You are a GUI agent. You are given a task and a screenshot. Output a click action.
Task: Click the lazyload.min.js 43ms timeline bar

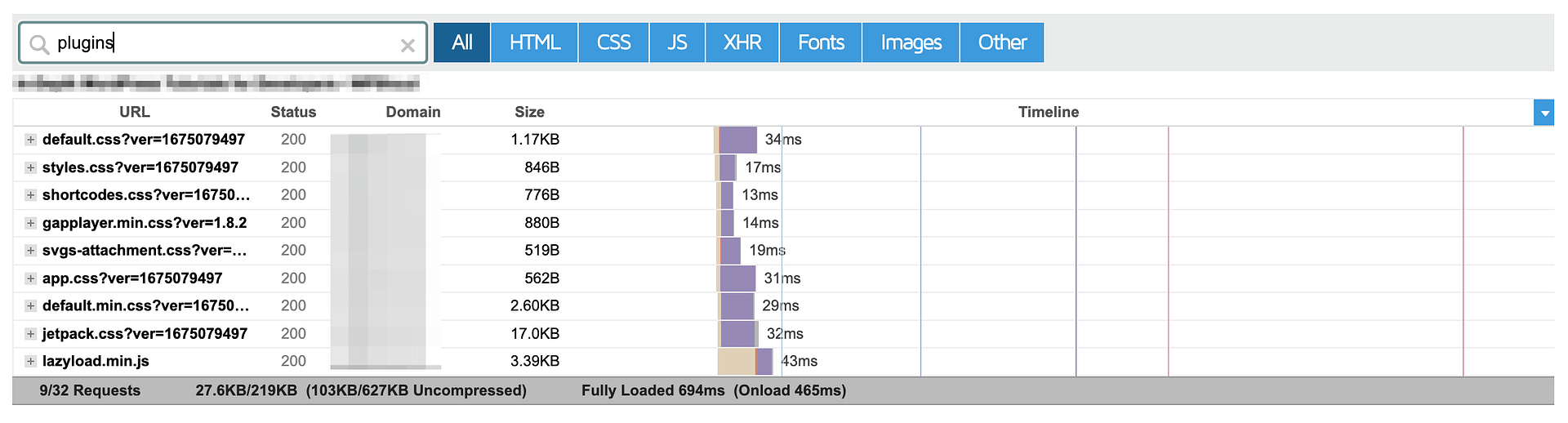(745, 361)
